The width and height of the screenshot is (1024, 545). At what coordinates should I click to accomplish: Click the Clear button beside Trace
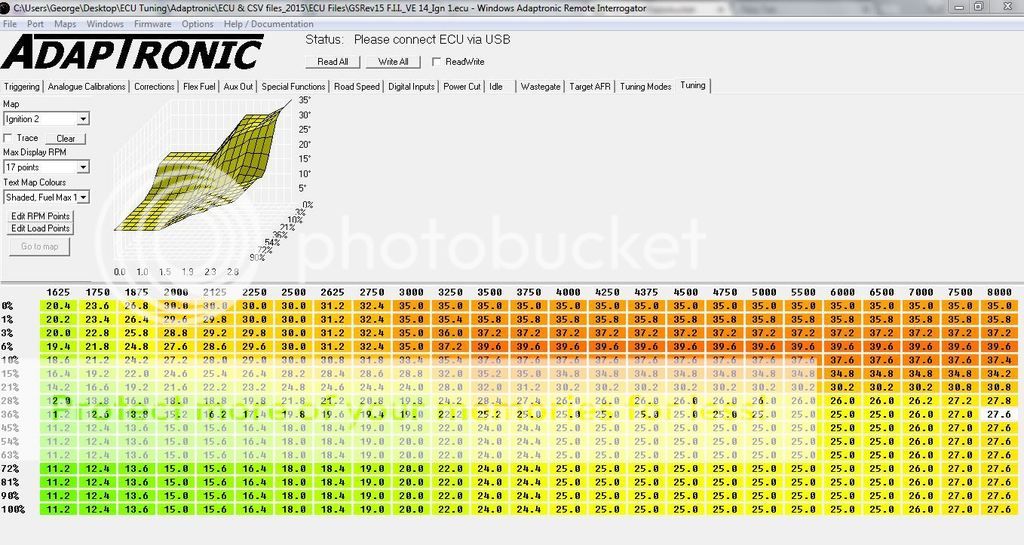(x=65, y=139)
